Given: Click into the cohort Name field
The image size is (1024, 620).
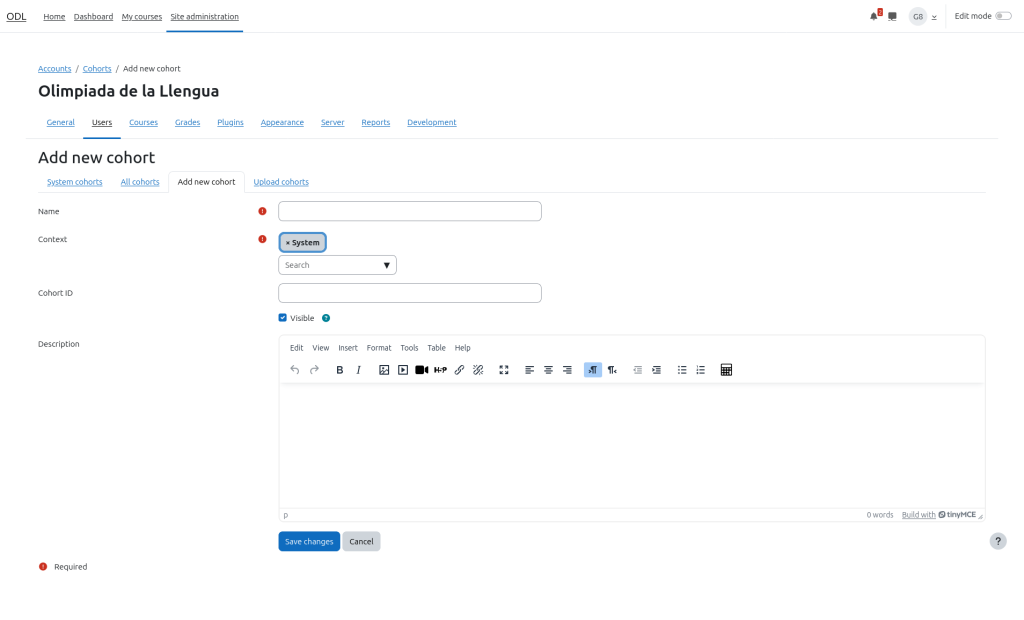Looking at the screenshot, I should (409, 211).
